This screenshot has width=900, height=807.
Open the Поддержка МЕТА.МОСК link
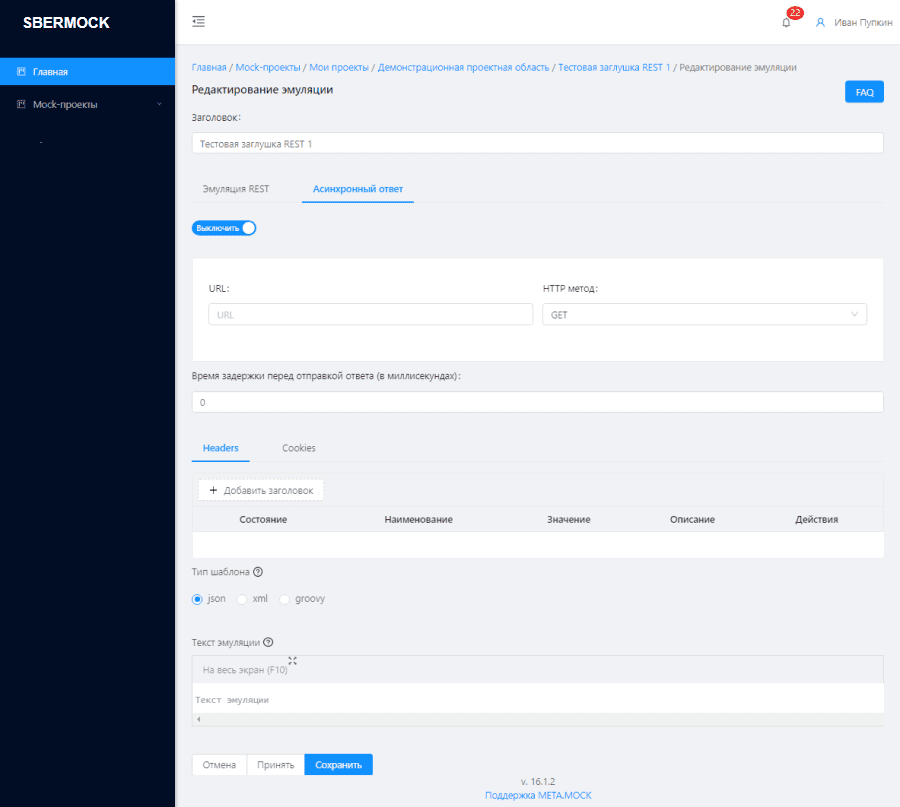(537, 794)
